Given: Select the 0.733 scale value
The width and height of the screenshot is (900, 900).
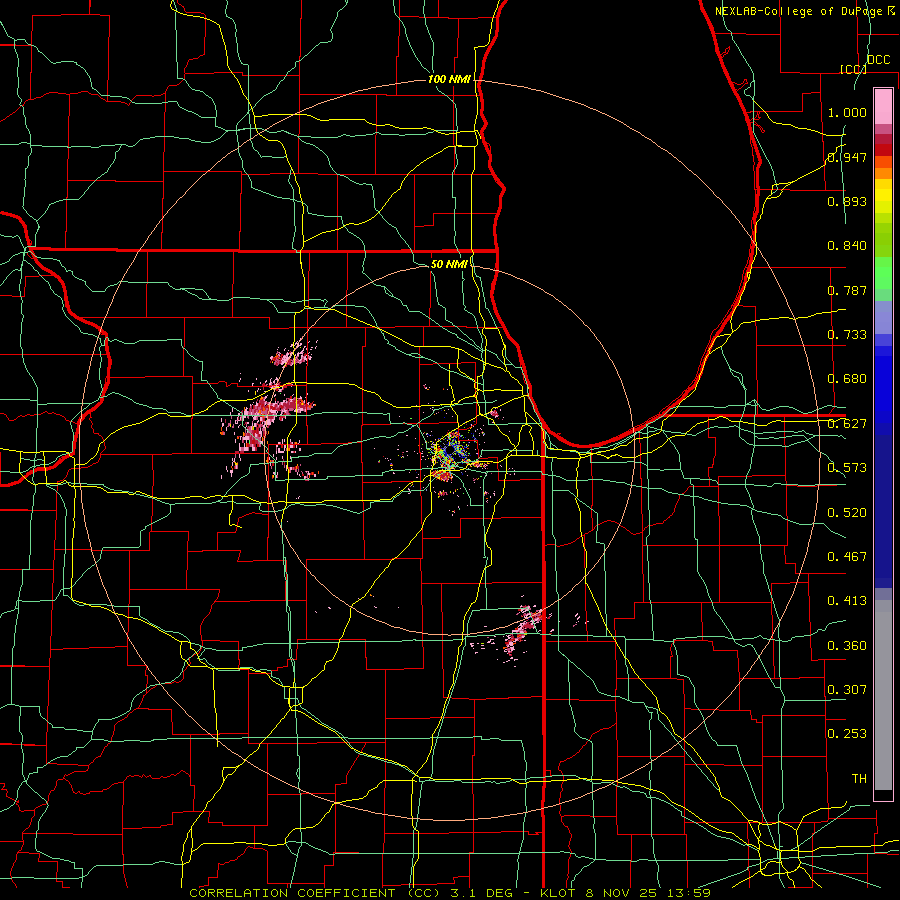Looking at the screenshot, I should coord(847,335).
